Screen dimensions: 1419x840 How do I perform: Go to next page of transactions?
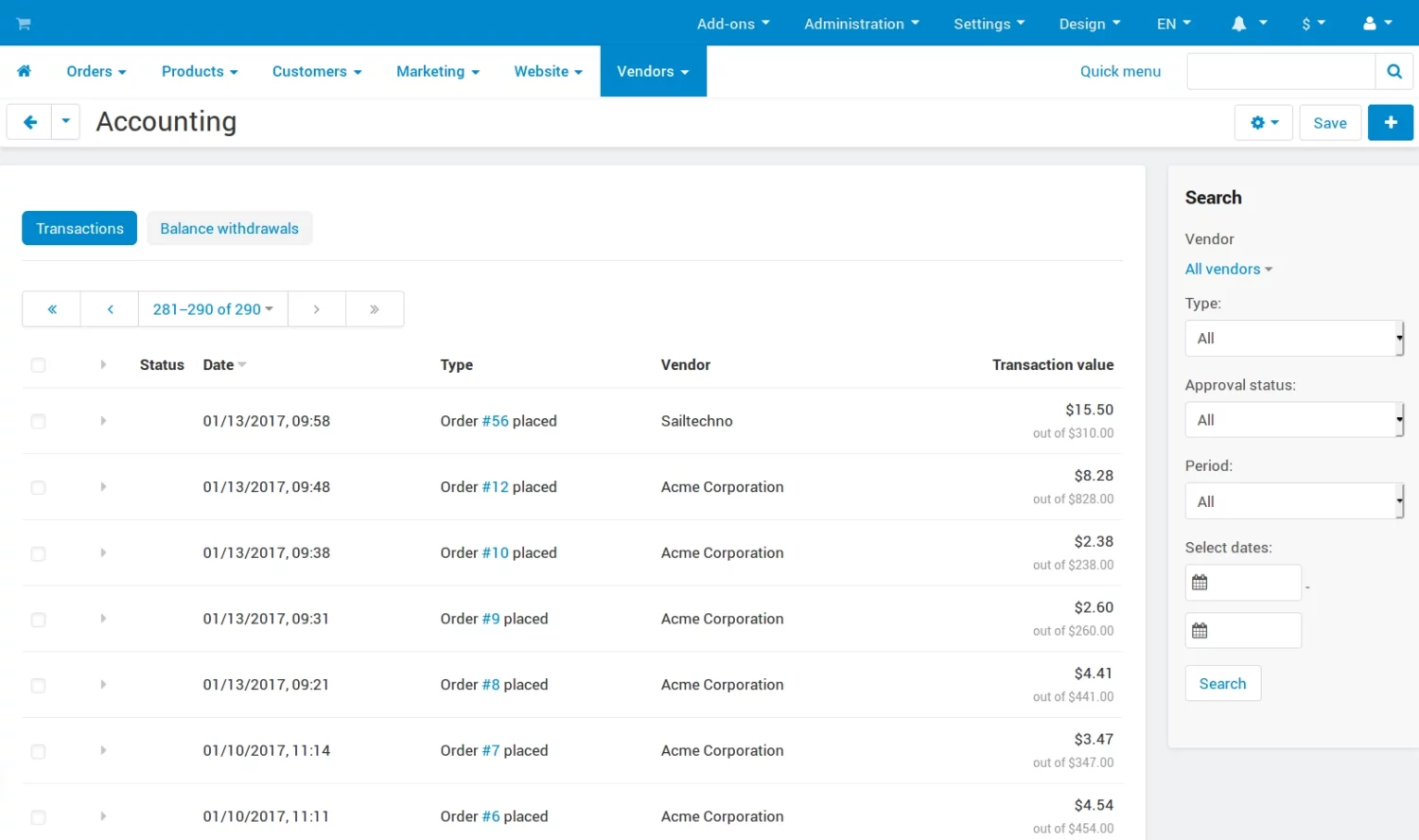tap(317, 309)
